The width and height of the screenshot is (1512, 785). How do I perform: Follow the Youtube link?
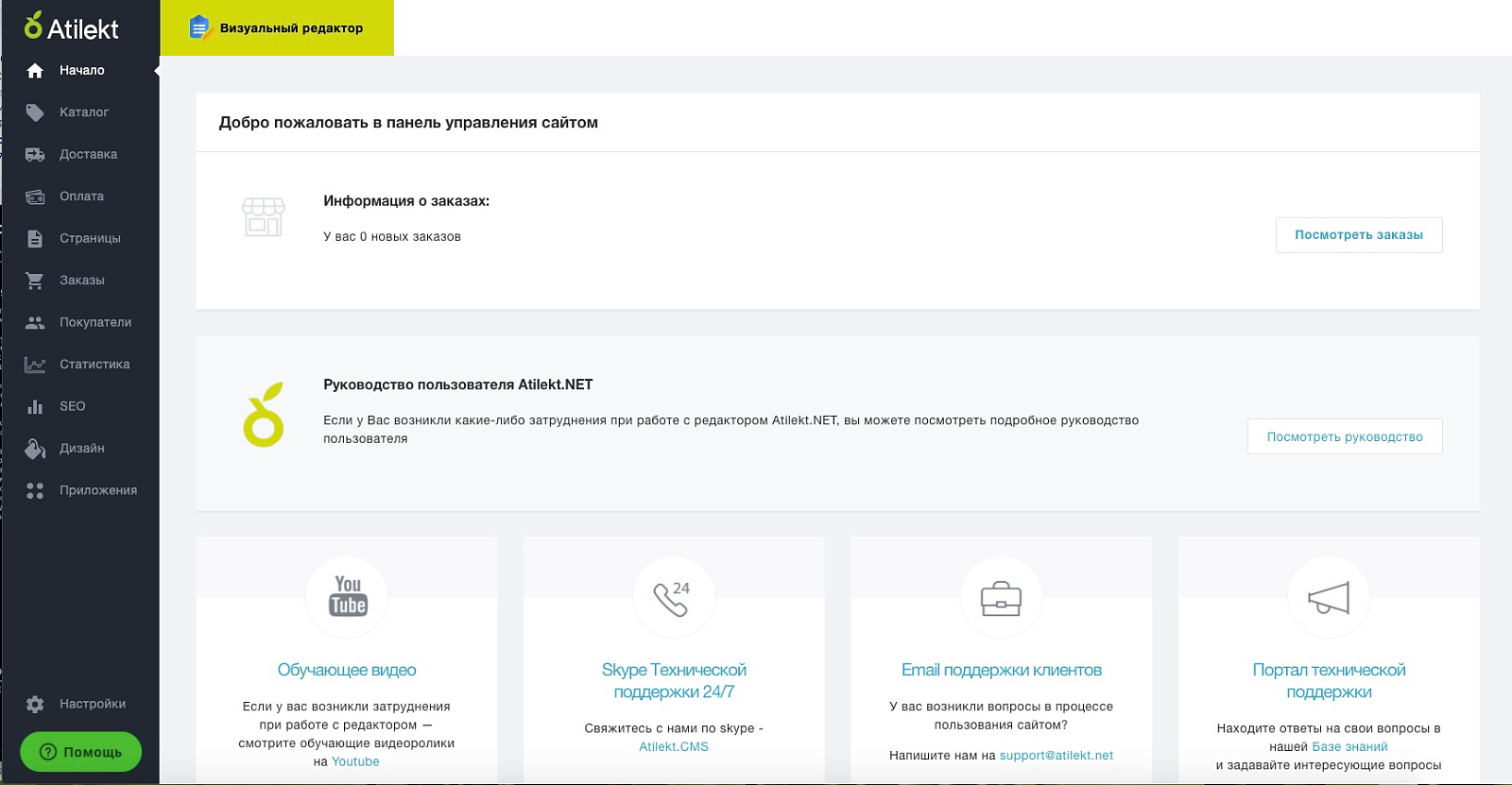coord(355,762)
